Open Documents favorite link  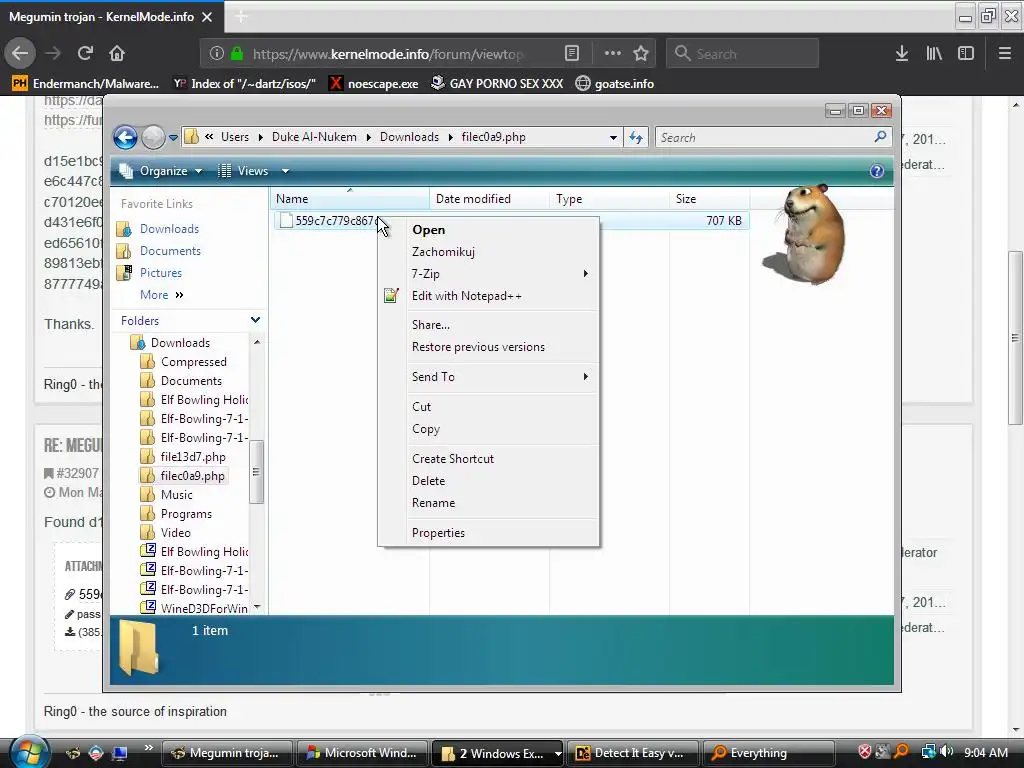tap(170, 251)
